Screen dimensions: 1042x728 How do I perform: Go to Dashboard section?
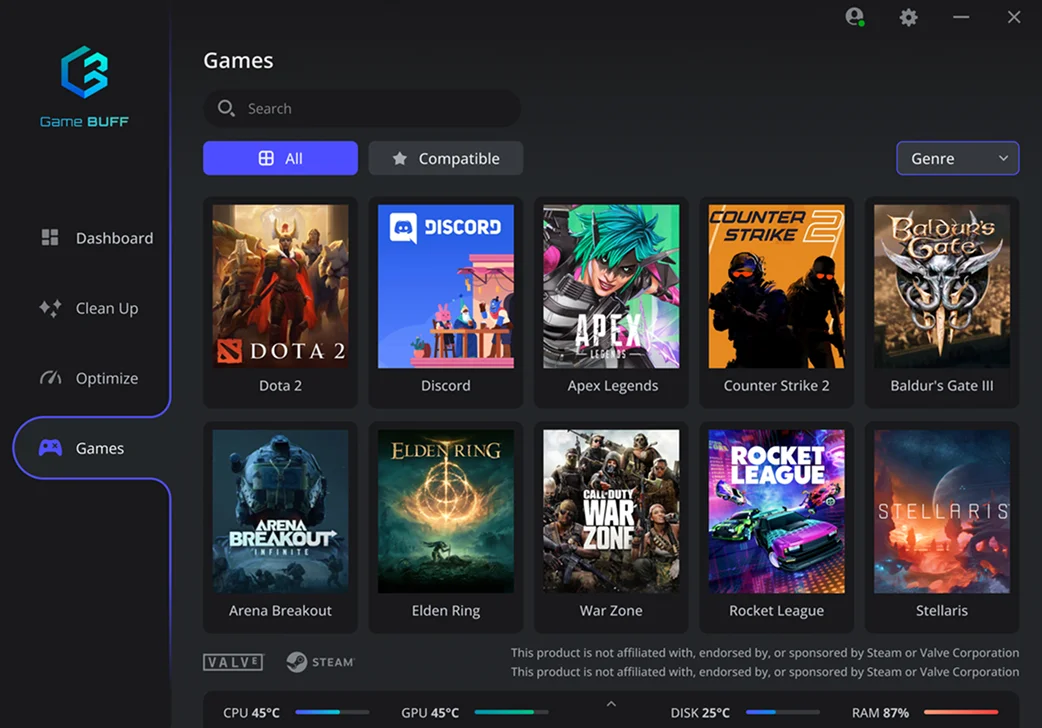[96, 238]
